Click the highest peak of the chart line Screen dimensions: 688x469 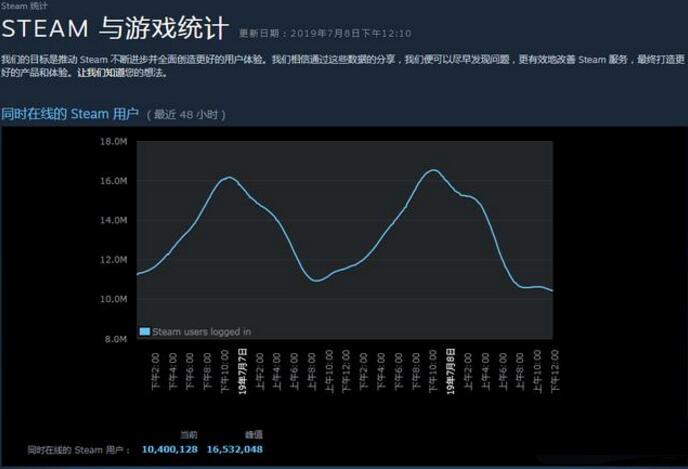pyautogui.click(x=433, y=170)
